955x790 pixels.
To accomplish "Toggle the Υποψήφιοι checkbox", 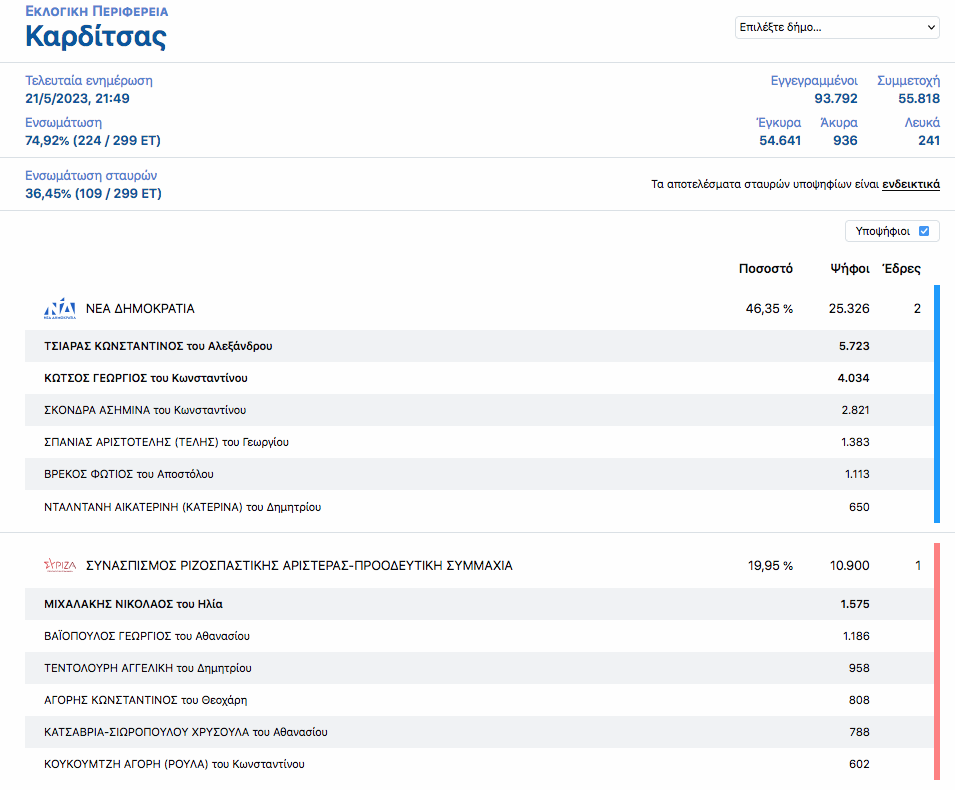I will [923, 231].
